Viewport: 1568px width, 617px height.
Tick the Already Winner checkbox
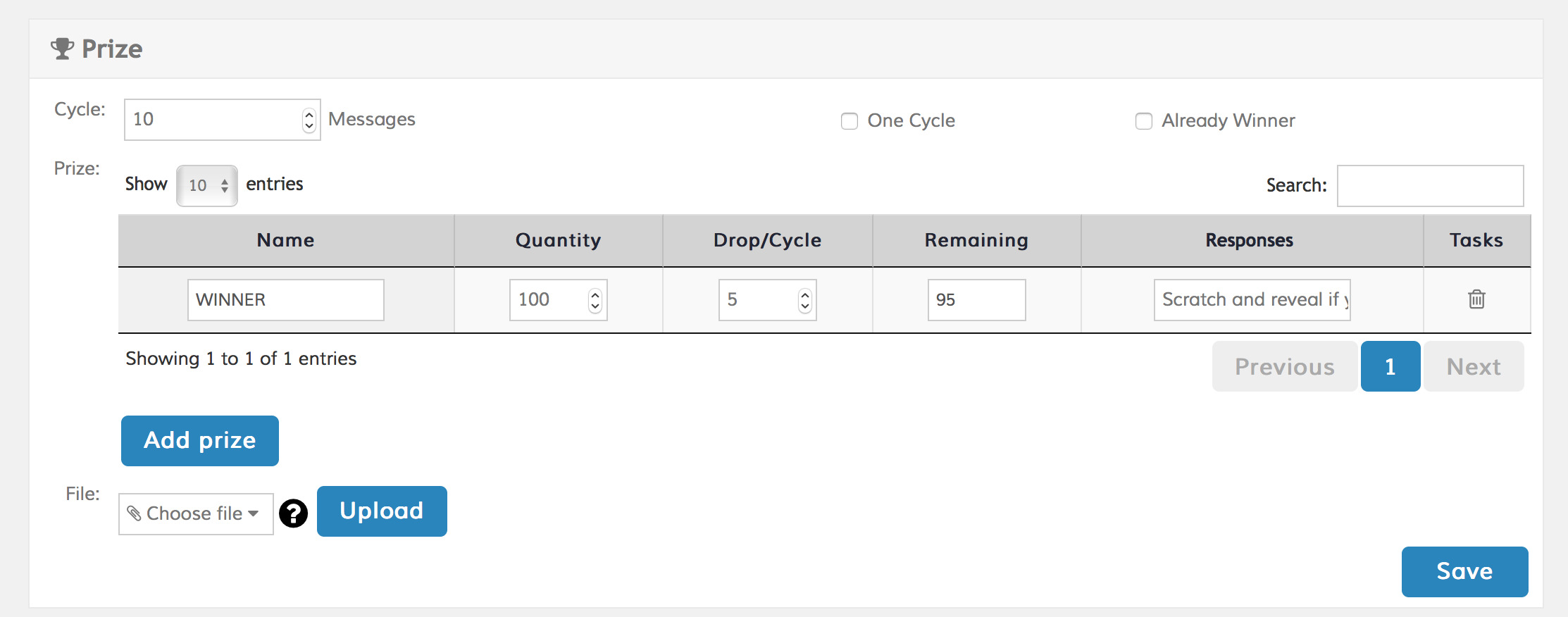1144,121
